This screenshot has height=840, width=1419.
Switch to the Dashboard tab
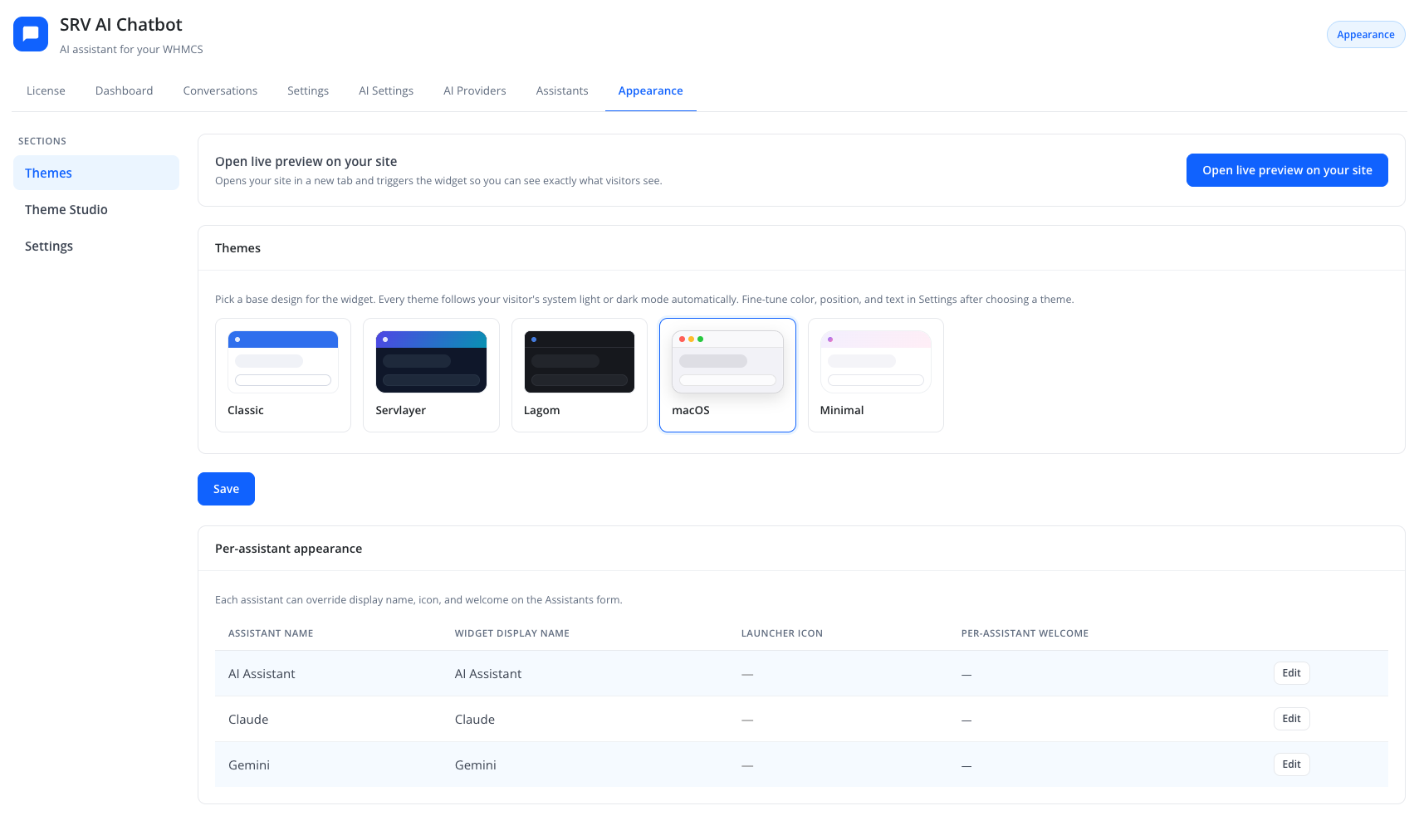click(x=124, y=90)
